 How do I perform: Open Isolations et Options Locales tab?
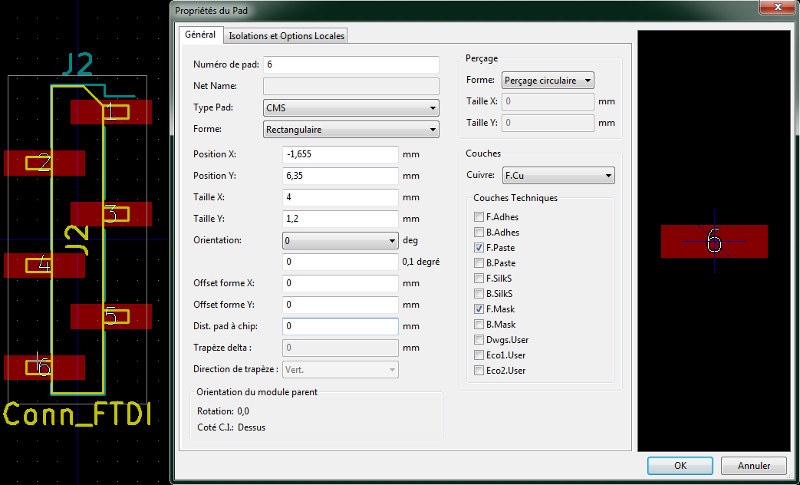coord(286,36)
